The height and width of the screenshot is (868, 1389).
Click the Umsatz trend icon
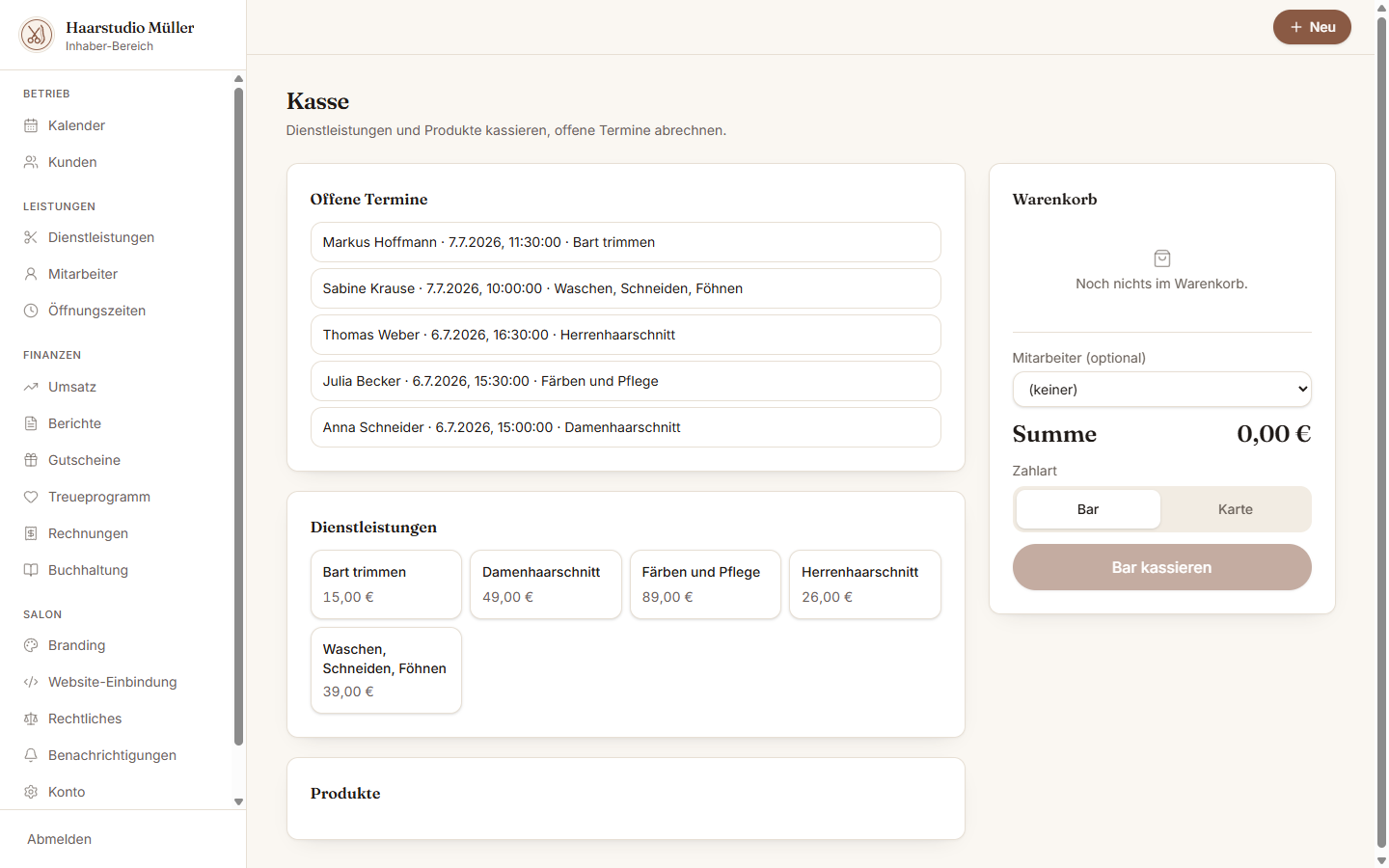click(x=31, y=387)
